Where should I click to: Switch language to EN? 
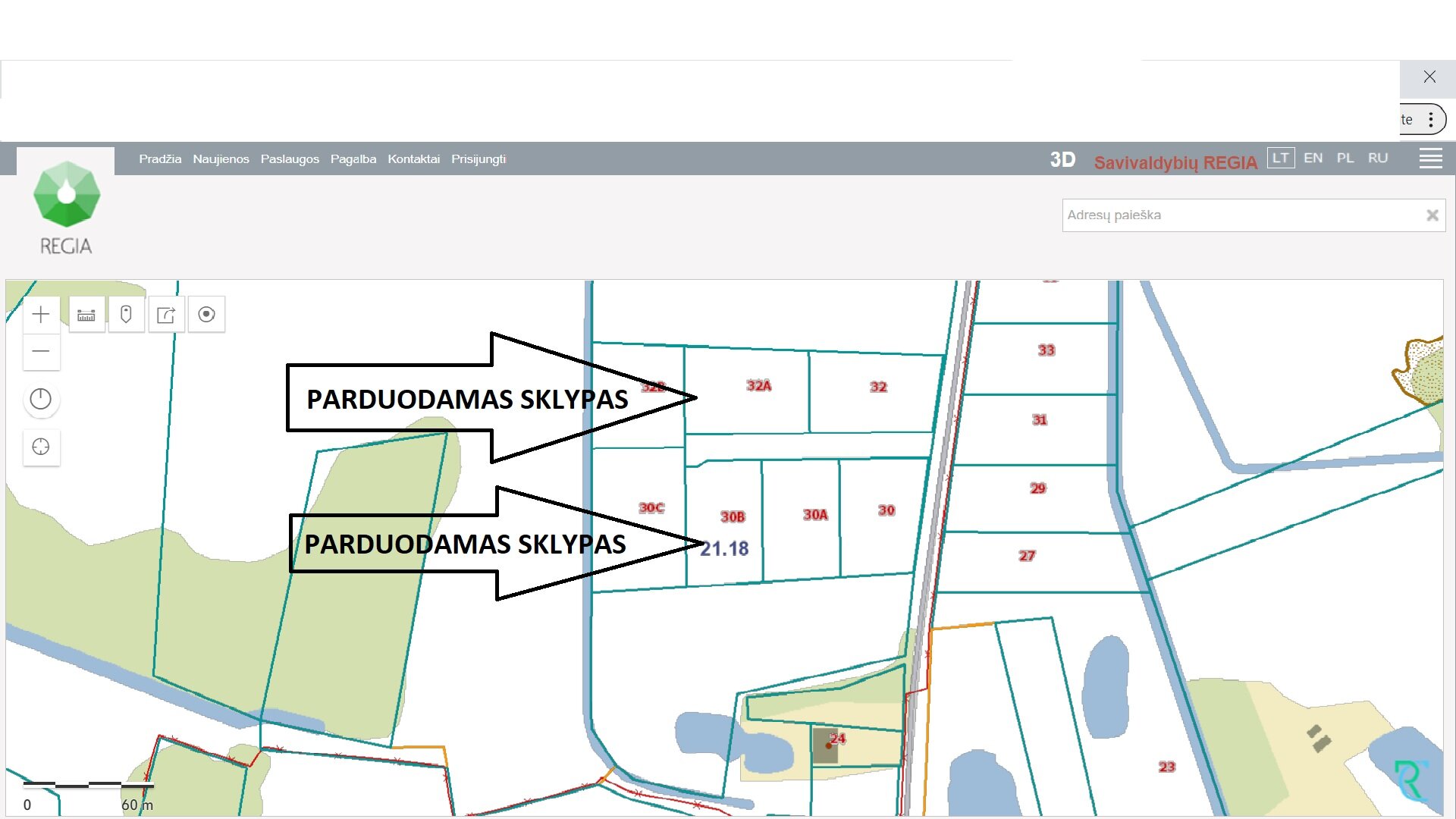pyautogui.click(x=1313, y=158)
